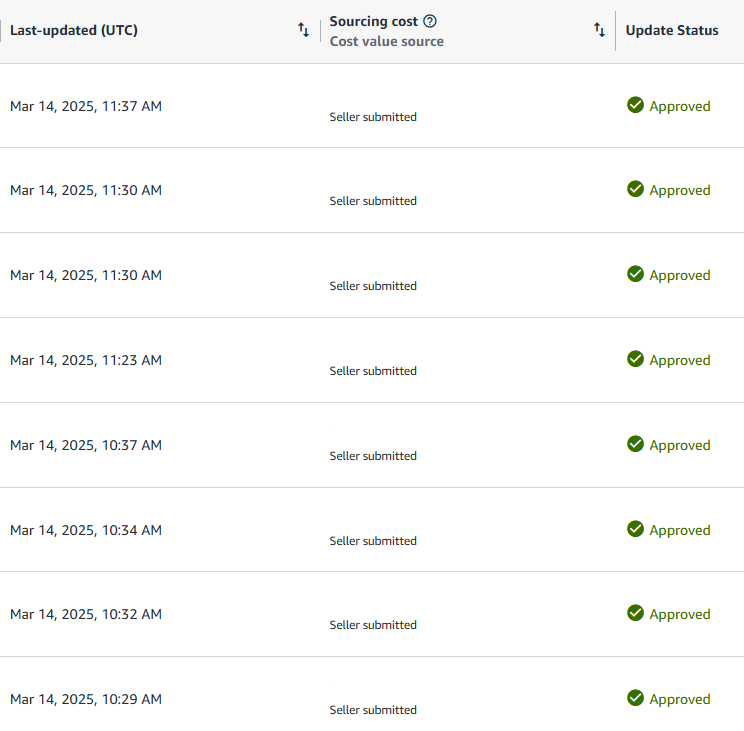This screenshot has width=744, height=731.
Task: Select date Mar 14, 2025, 11:37 AM
Action: point(86,106)
